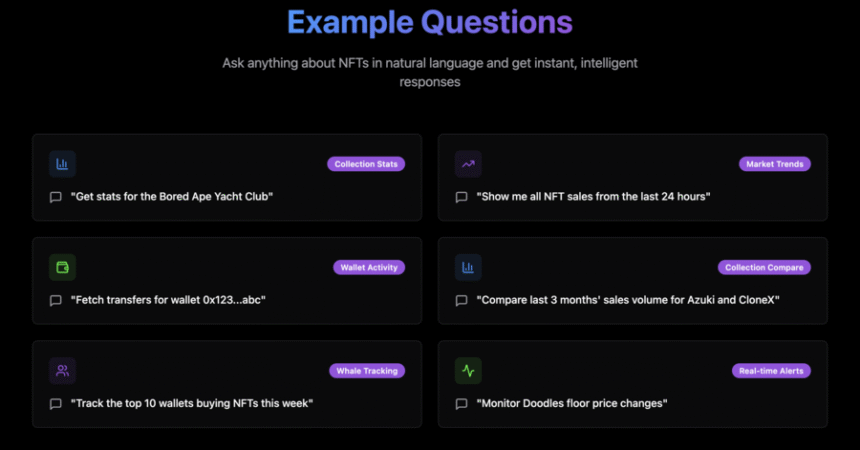The width and height of the screenshot is (860, 450).
Task: Open the Whale Tracking badge
Action: [367, 371]
